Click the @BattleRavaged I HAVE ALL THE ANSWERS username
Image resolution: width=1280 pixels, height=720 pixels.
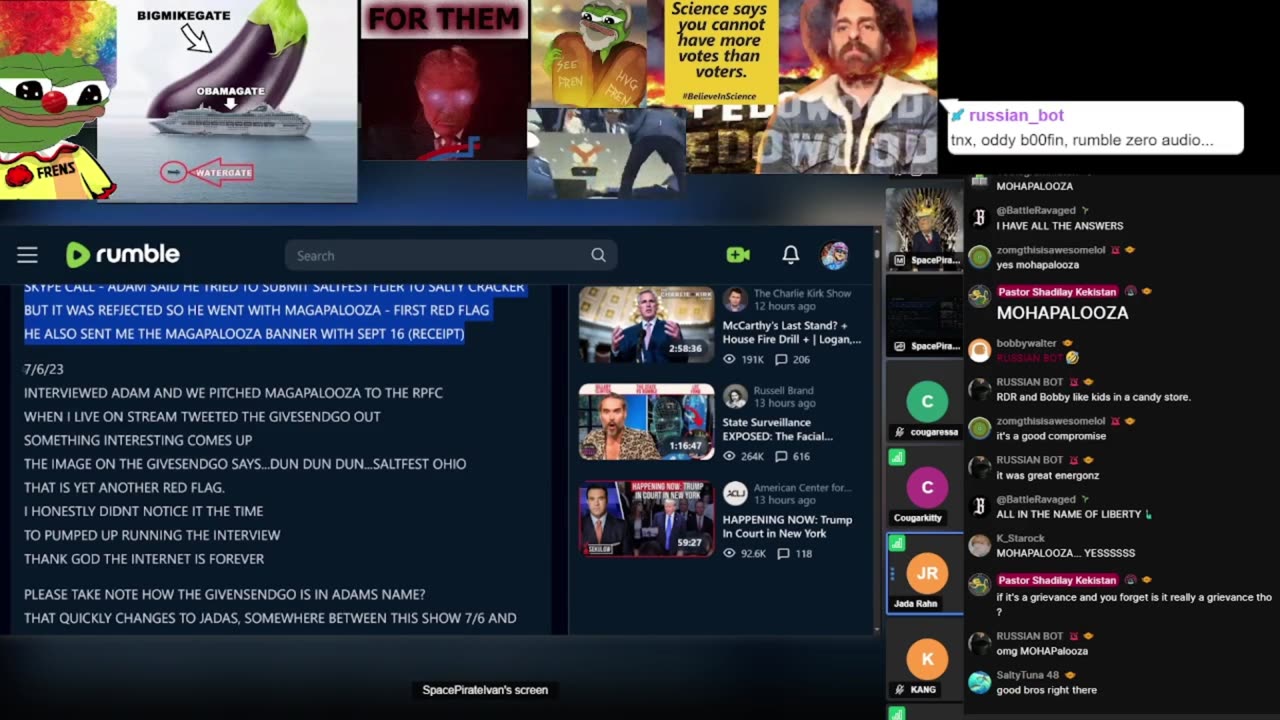point(1036,211)
